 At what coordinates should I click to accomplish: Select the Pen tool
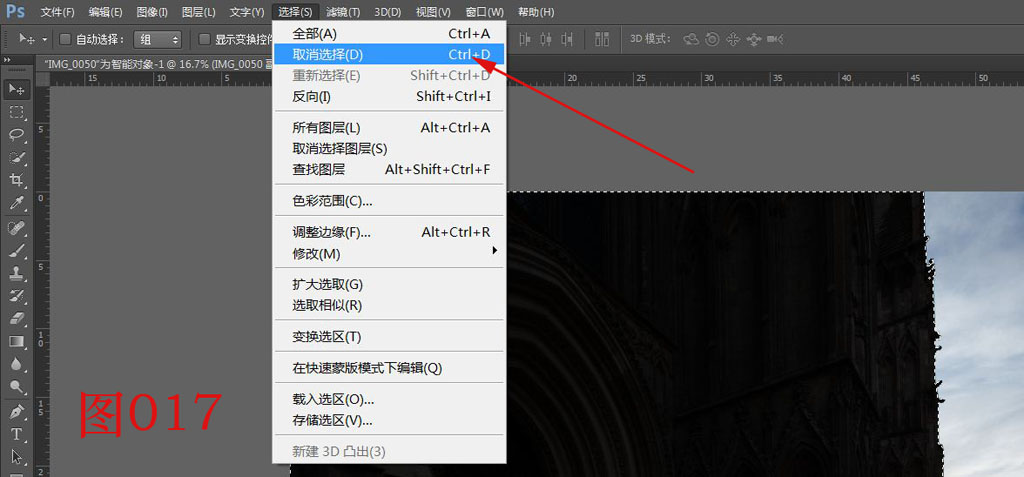coord(16,412)
